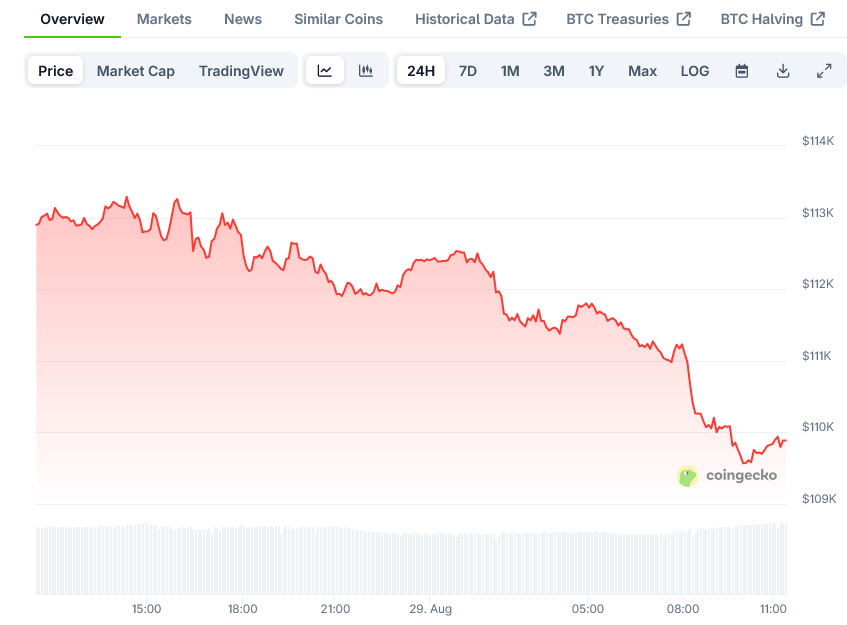Select the 7D time range
Viewport: 847px width, 625px height.
(468, 71)
